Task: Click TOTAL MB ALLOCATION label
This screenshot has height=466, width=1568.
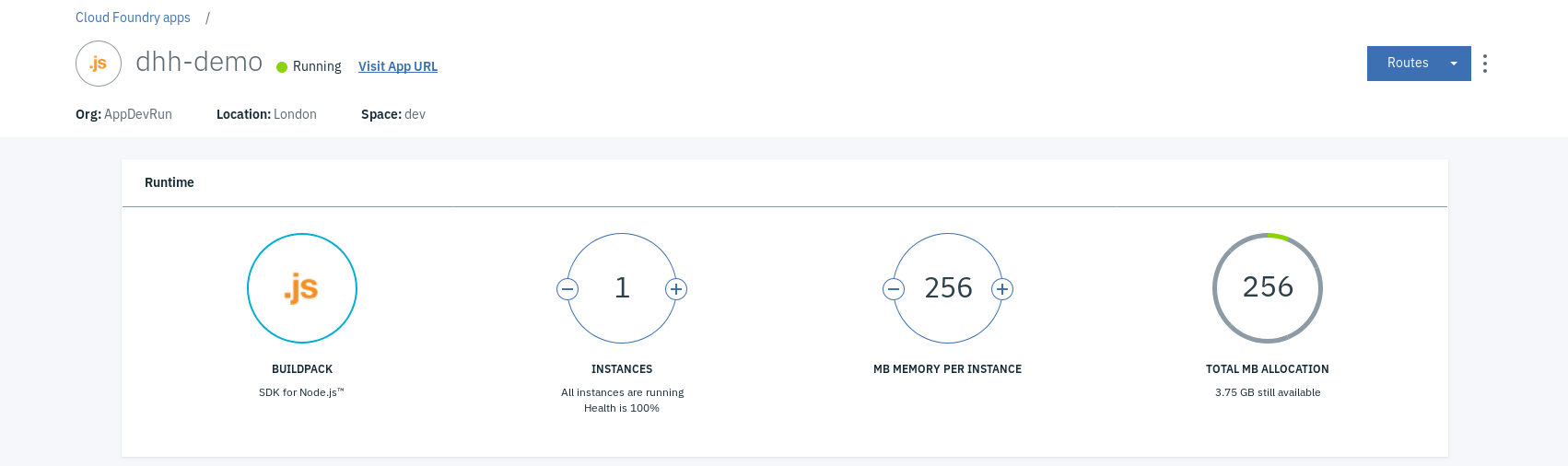Action: (x=1268, y=369)
